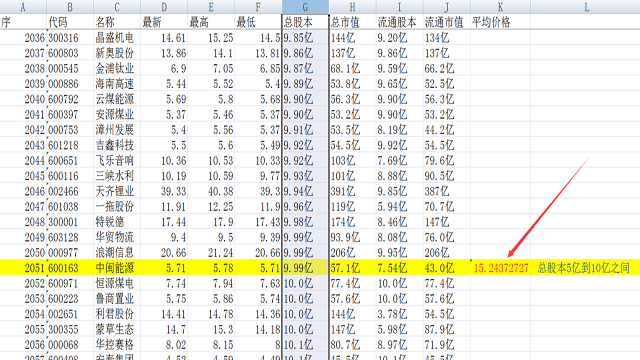
Task: Select column G header
Action: point(305,7)
